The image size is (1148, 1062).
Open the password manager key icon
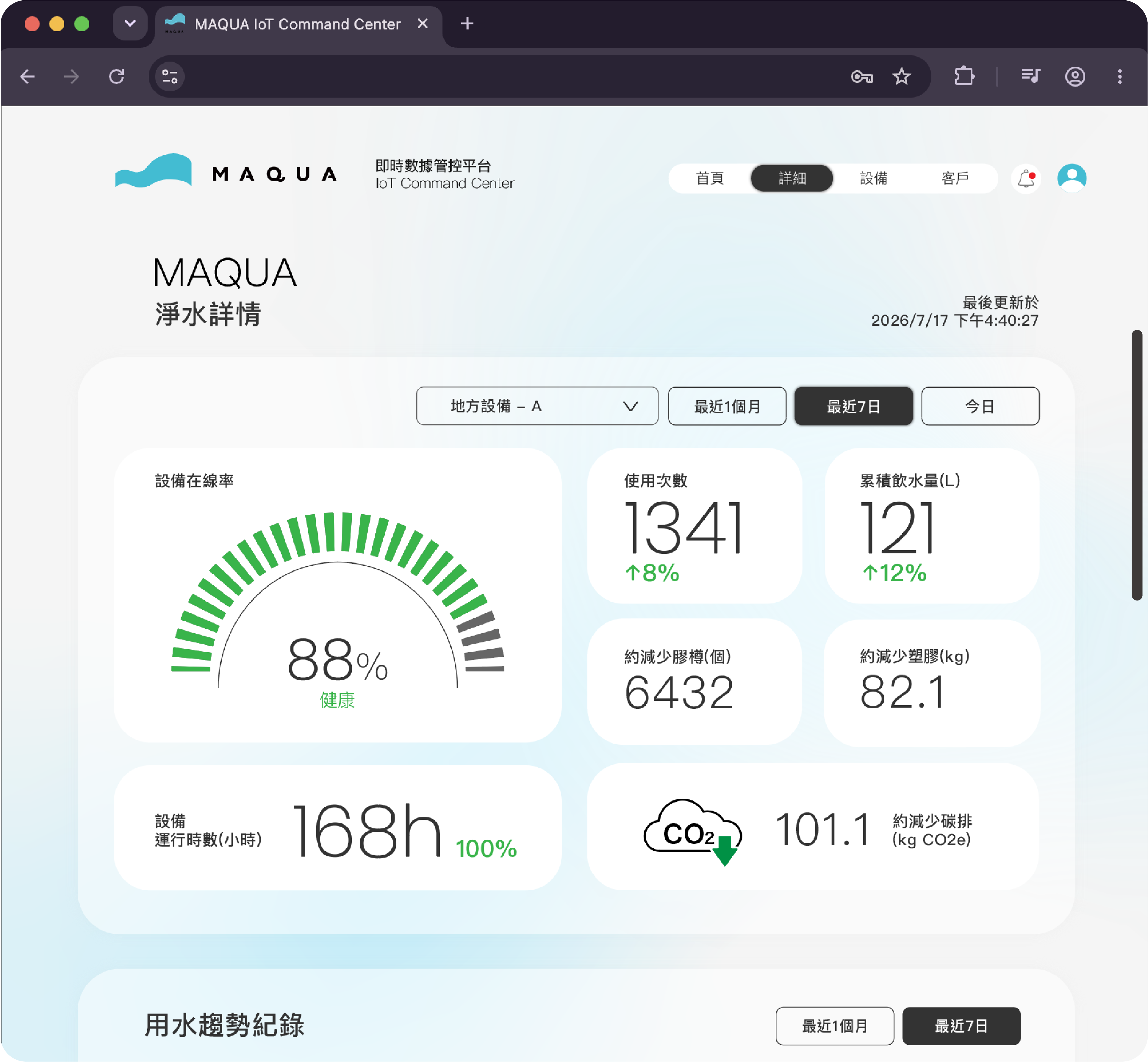[x=862, y=76]
